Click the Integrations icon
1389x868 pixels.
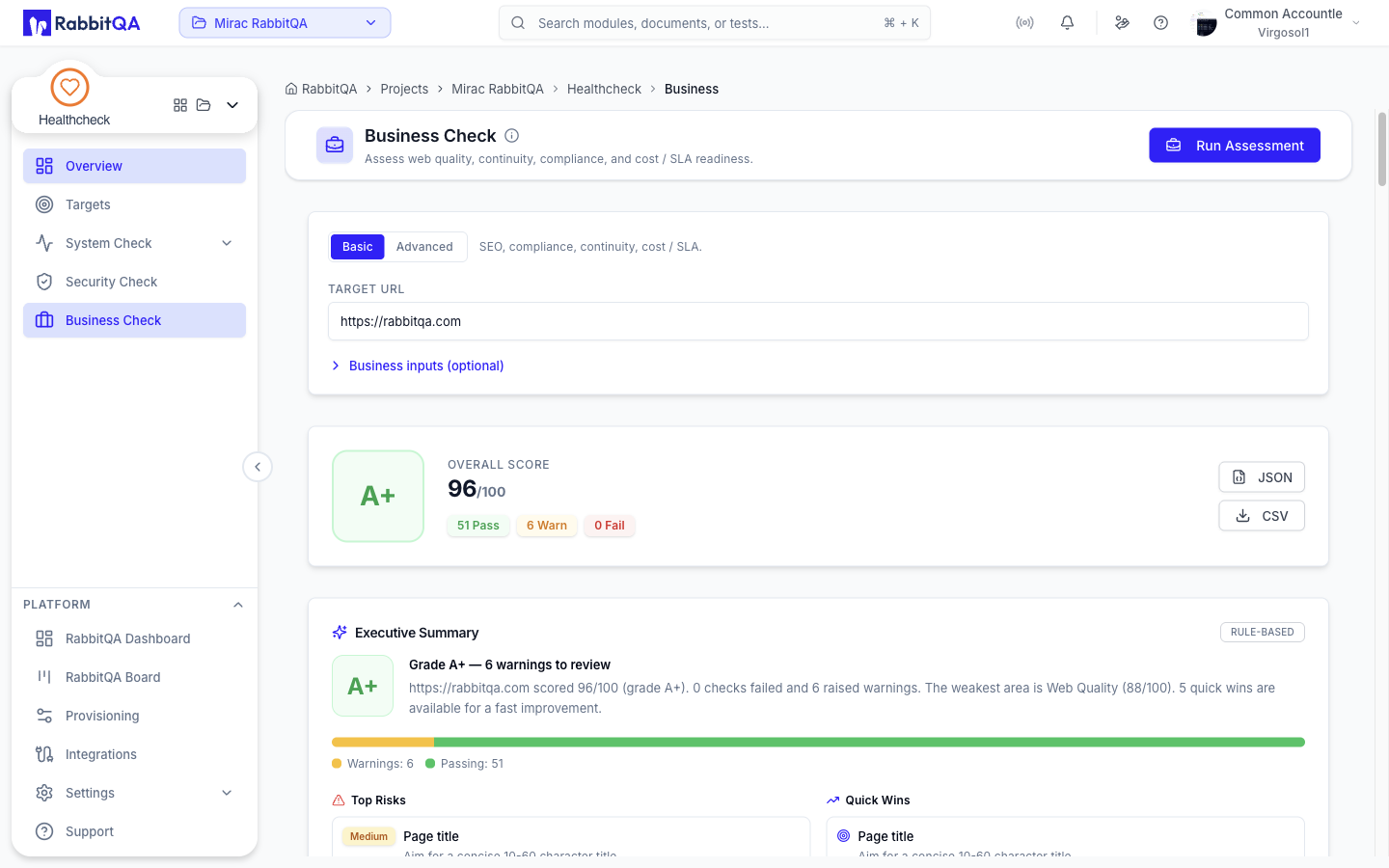[44, 754]
